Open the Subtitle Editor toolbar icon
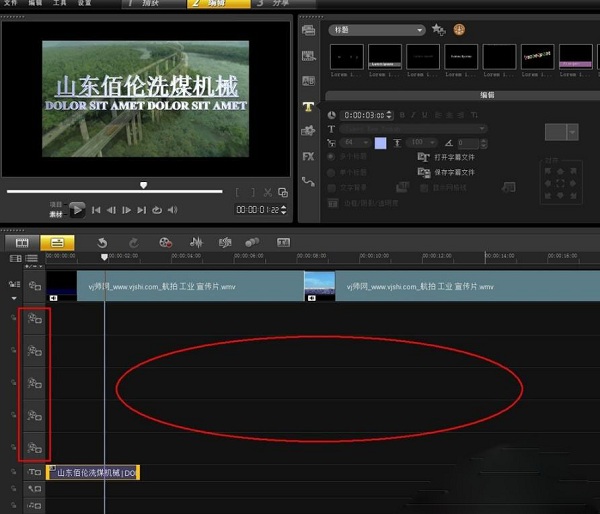 click(x=284, y=242)
